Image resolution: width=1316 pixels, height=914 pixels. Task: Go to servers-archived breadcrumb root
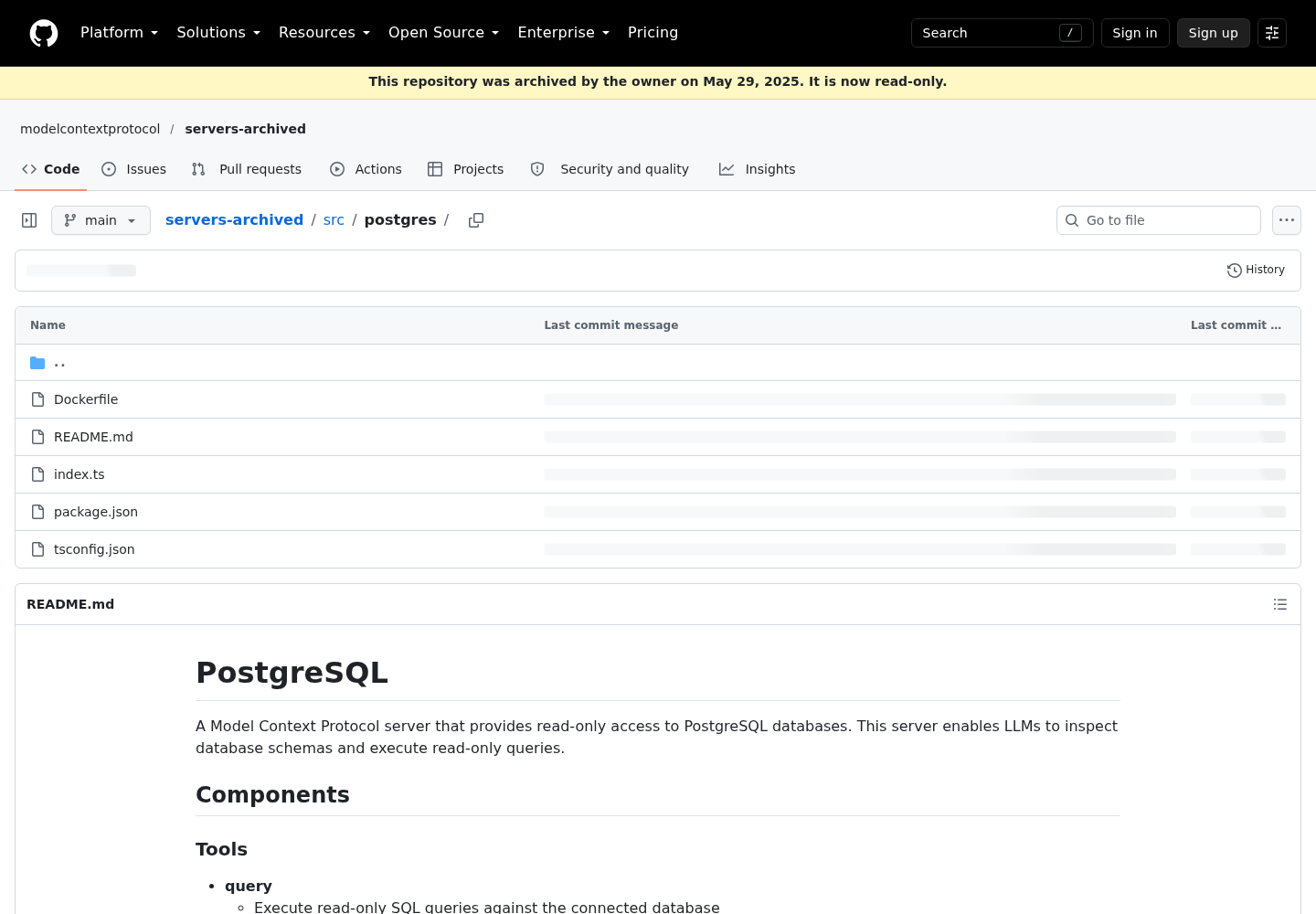point(234,220)
